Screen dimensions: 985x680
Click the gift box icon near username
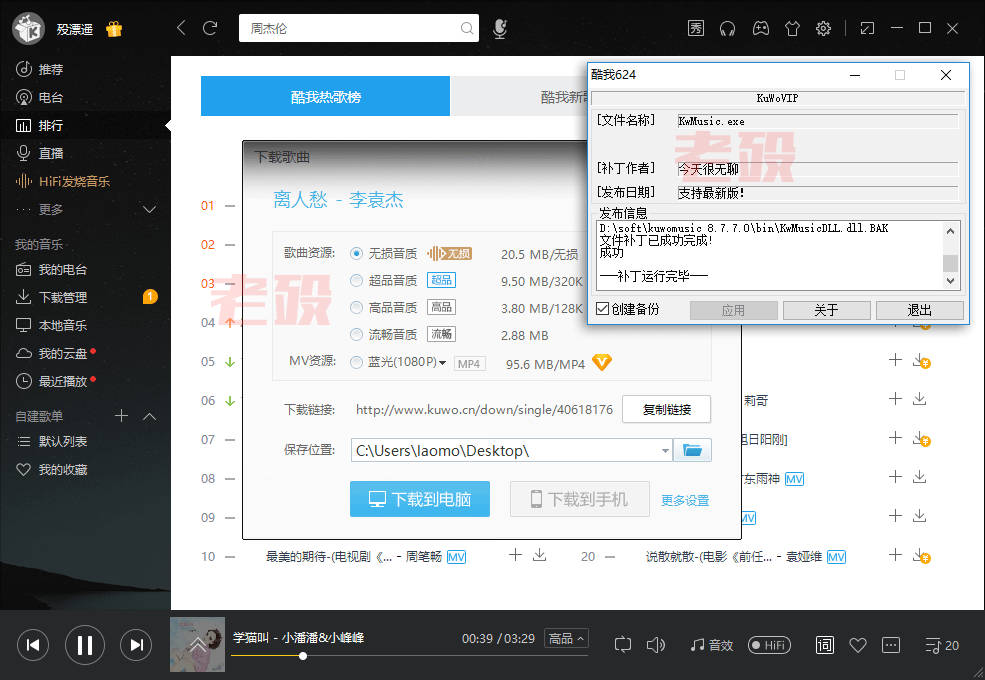click(x=114, y=29)
